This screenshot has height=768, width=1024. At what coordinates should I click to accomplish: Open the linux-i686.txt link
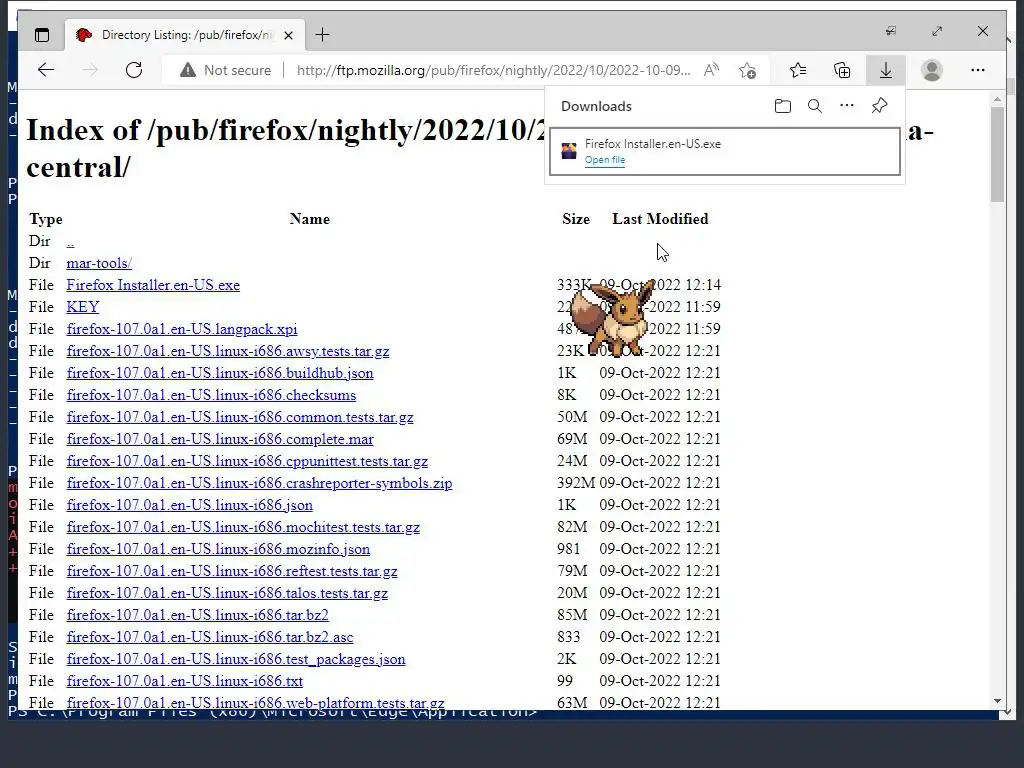(x=185, y=681)
